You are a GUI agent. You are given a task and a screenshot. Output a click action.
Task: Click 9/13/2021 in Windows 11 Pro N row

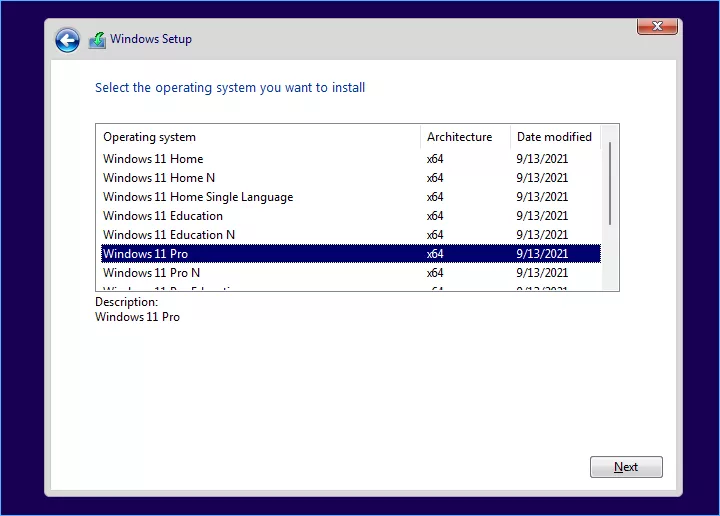(x=542, y=273)
